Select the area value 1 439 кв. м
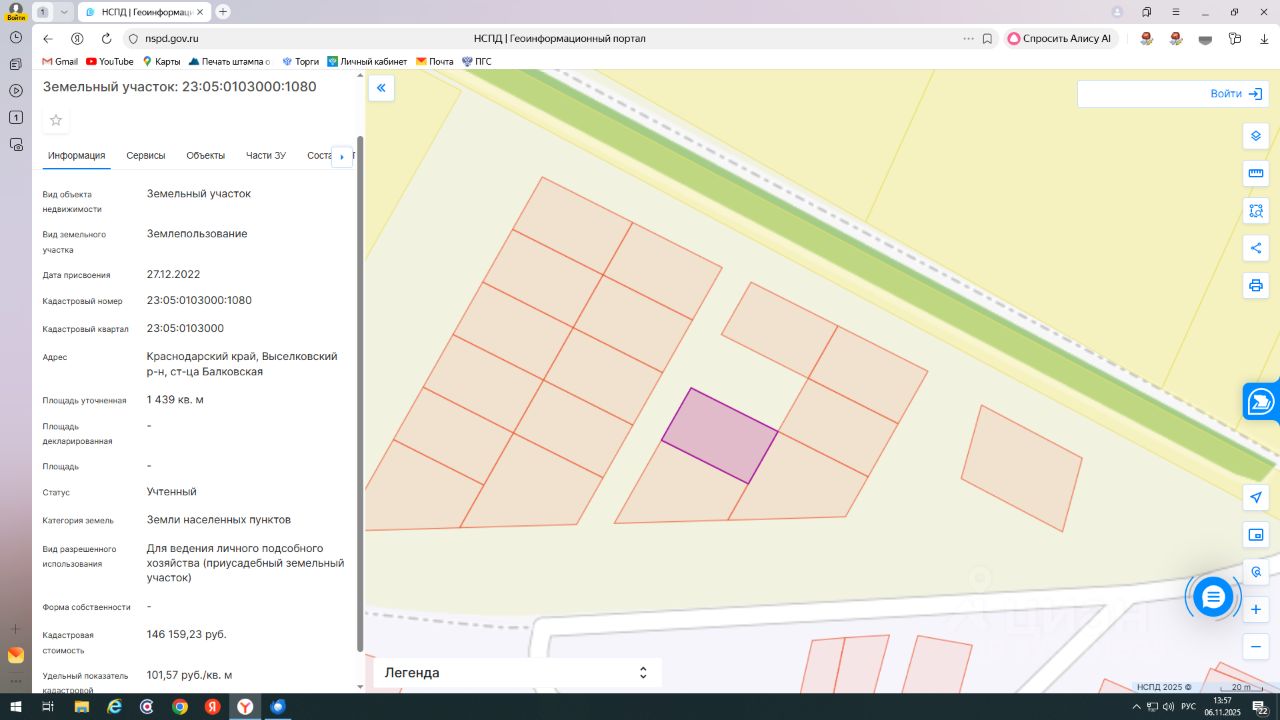The width and height of the screenshot is (1280, 720). (175, 399)
